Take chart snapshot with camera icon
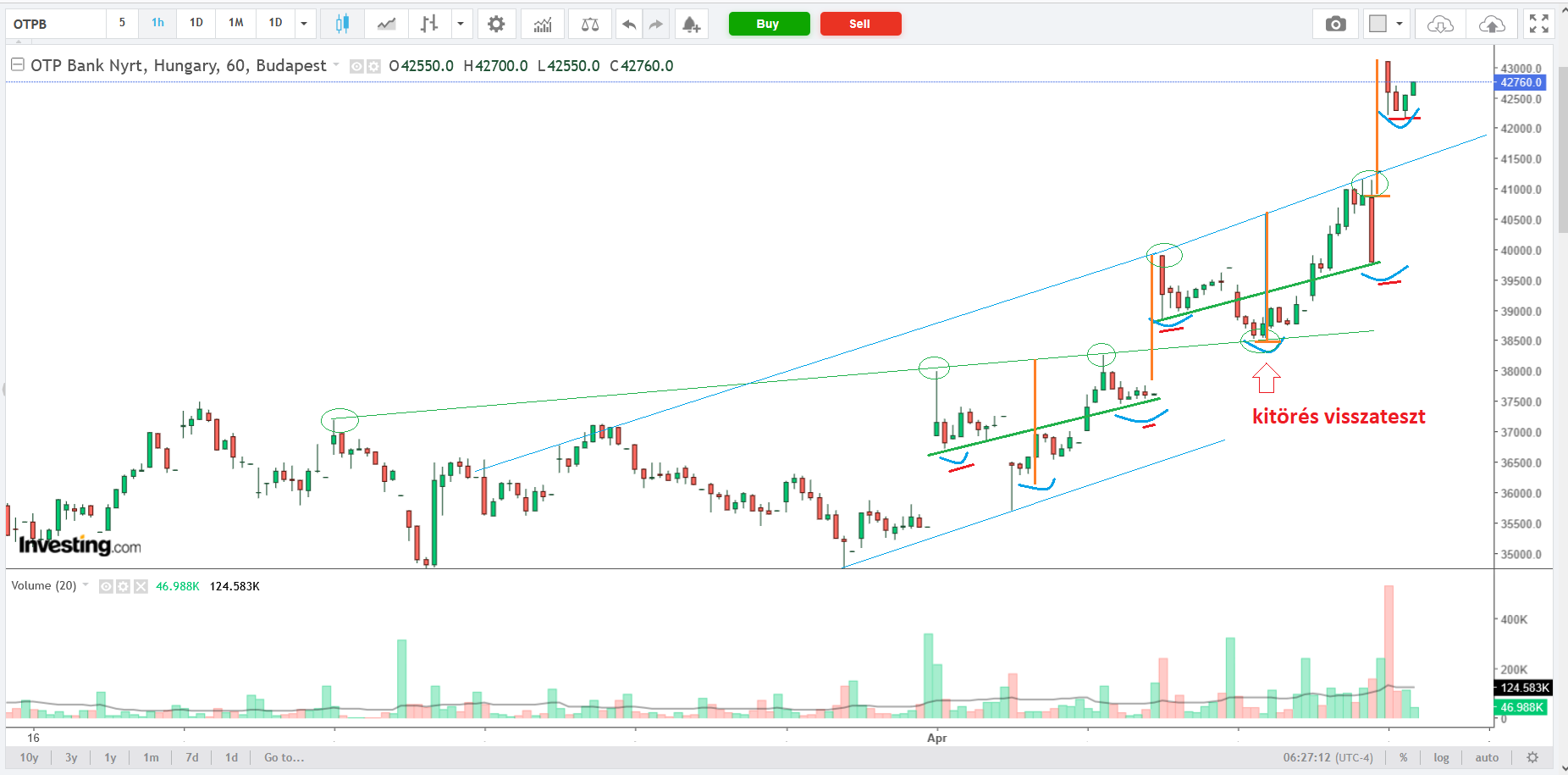The height and width of the screenshot is (775, 1568). [x=1335, y=24]
